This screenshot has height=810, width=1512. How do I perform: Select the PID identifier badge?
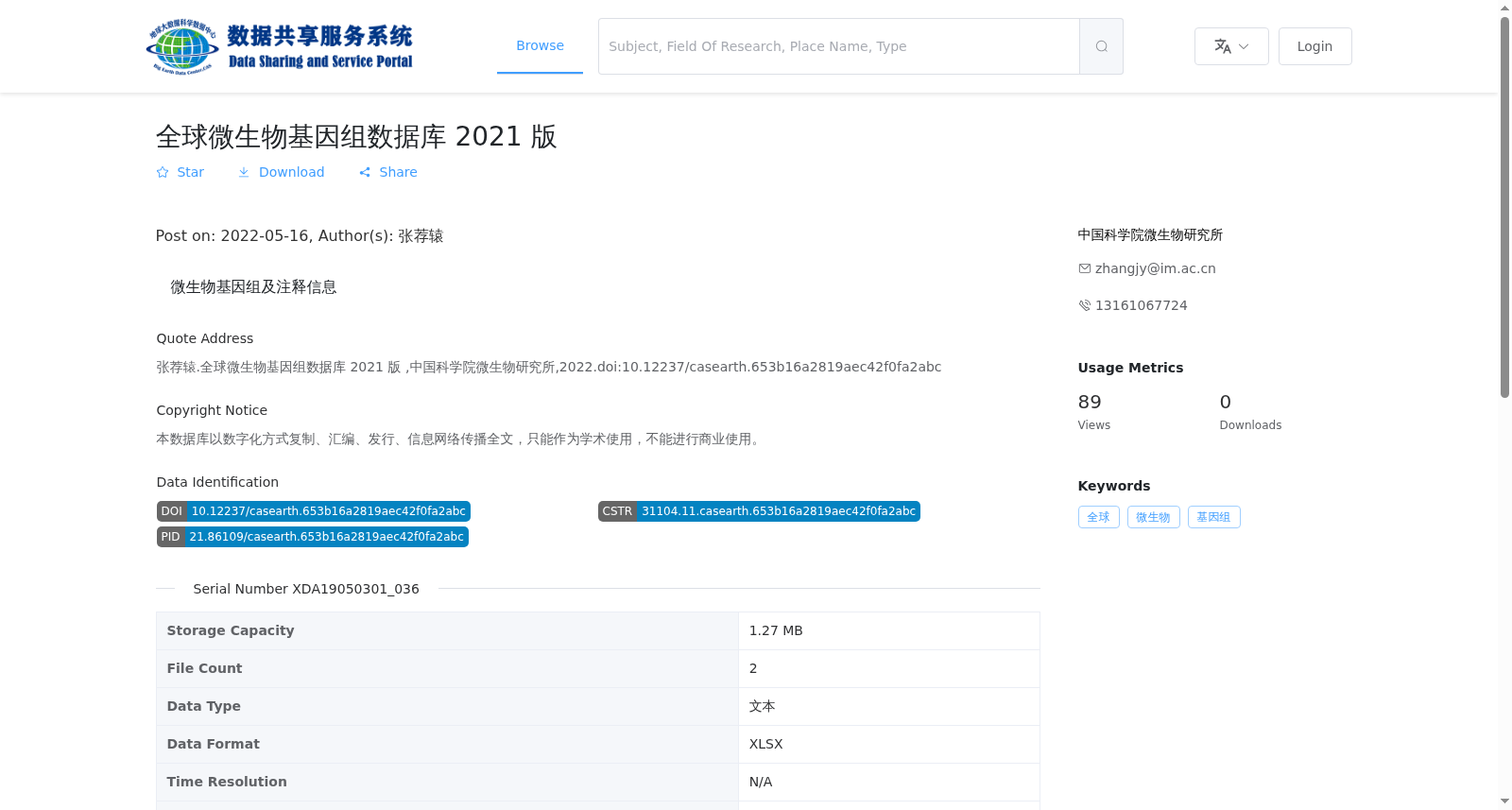point(312,537)
